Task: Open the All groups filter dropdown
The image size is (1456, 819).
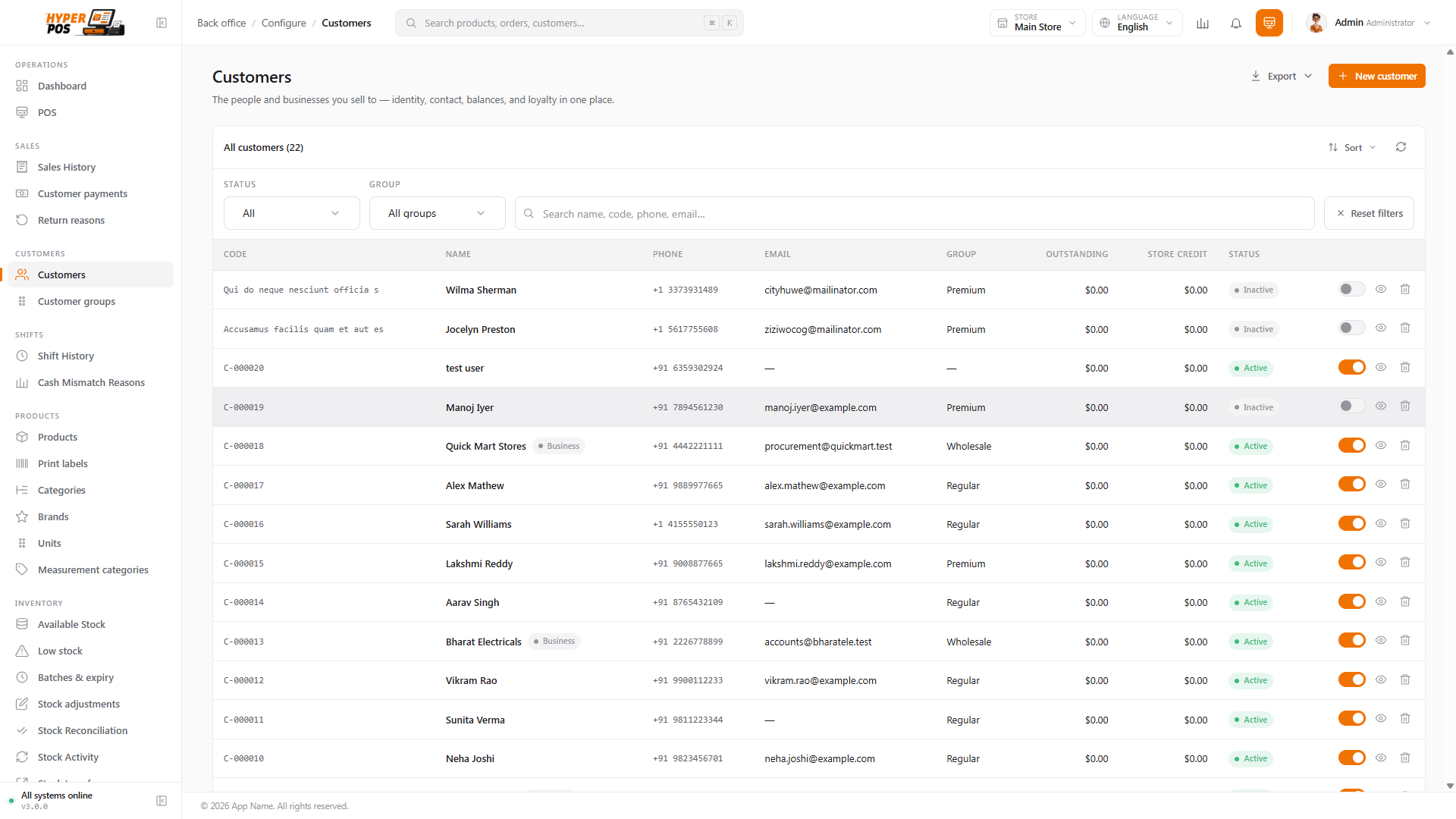Action: point(437,213)
